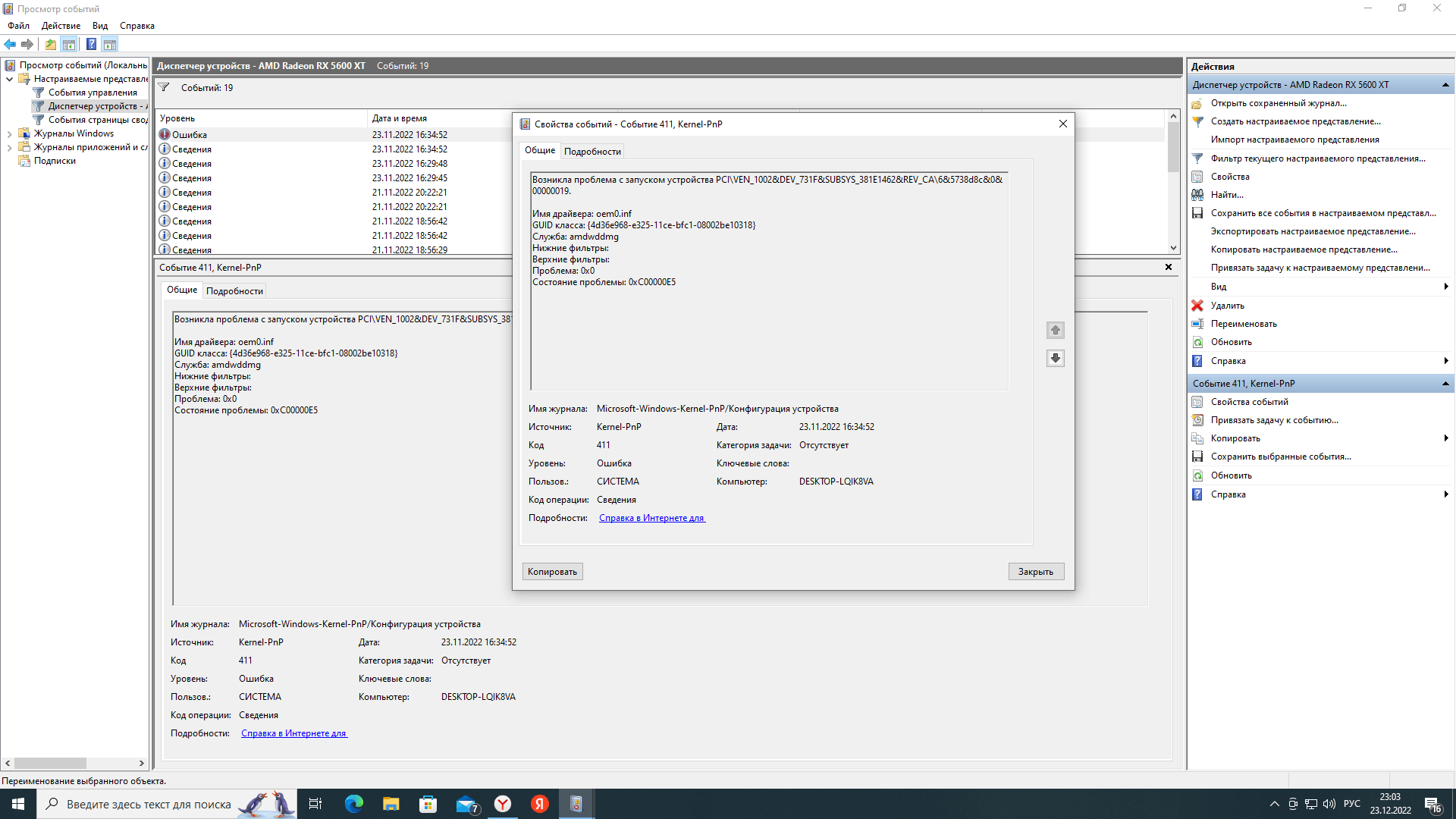Expand Копировать submenu arrow in Actions

[x=1446, y=438]
